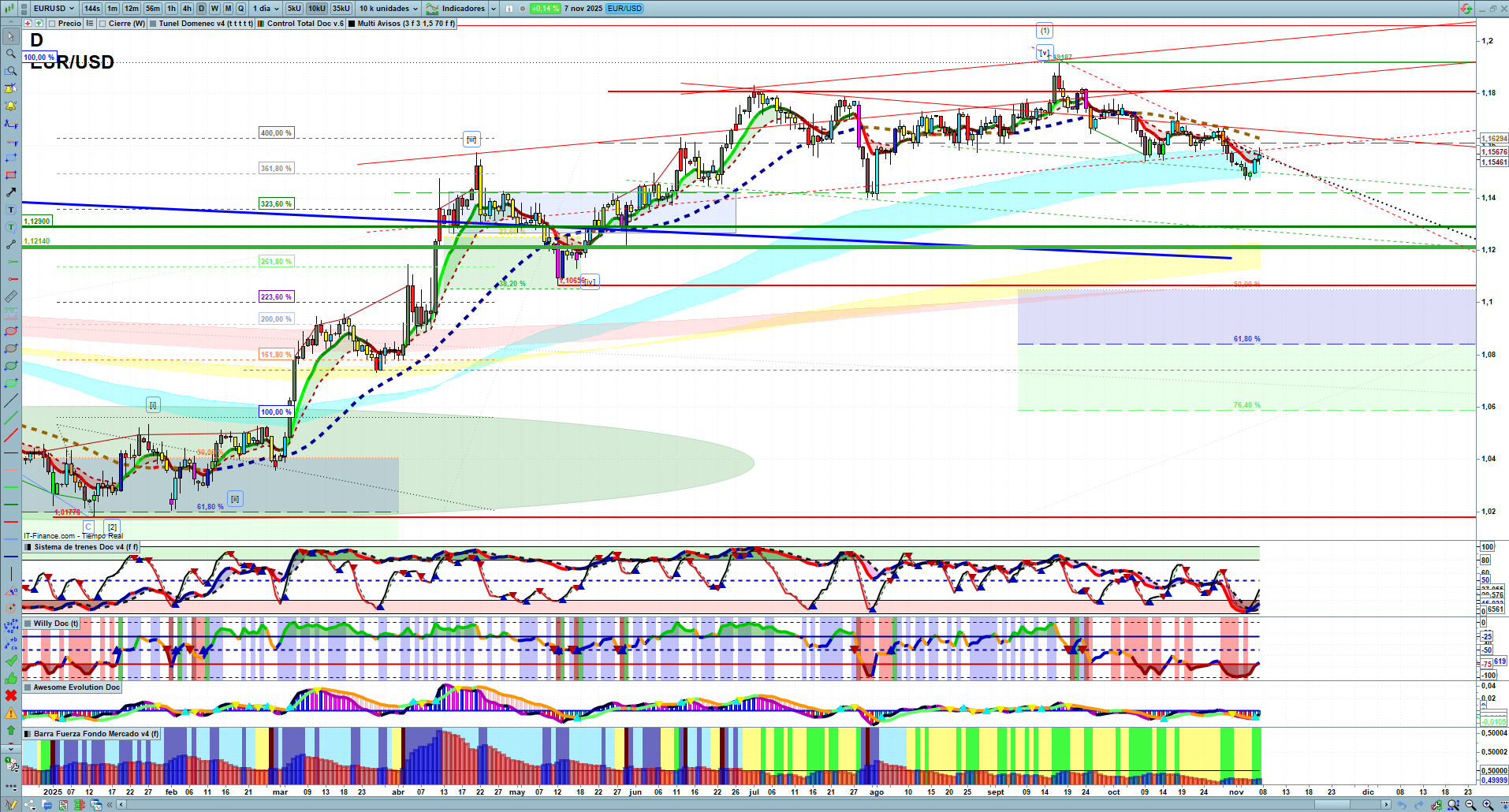Select the red ellipse drawing tool
1509x812 pixels.
11,331
